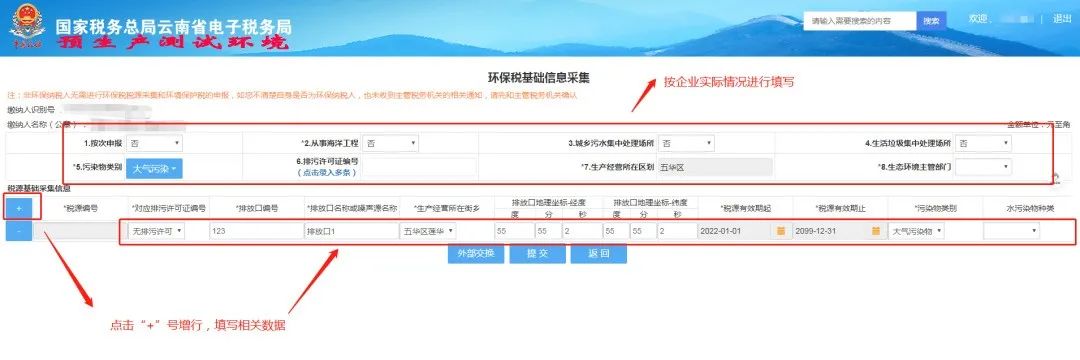The width and height of the screenshot is (1080, 360).
Task: Click the longitude 分 field
Action: [548, 231]
